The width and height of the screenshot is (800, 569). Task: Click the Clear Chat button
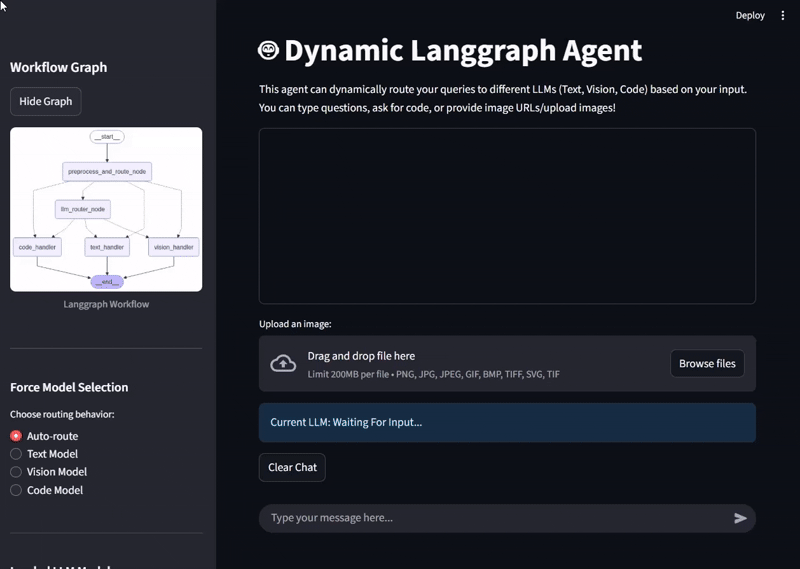click(292, 467)
